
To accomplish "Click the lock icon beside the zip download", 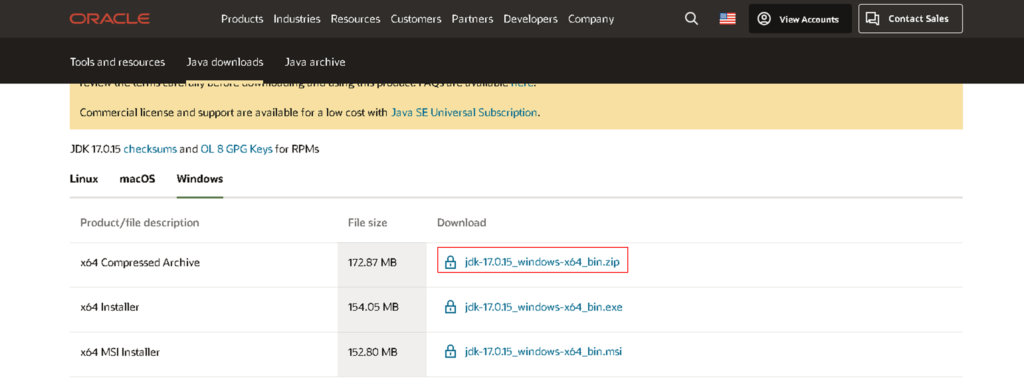I will 450,263.
